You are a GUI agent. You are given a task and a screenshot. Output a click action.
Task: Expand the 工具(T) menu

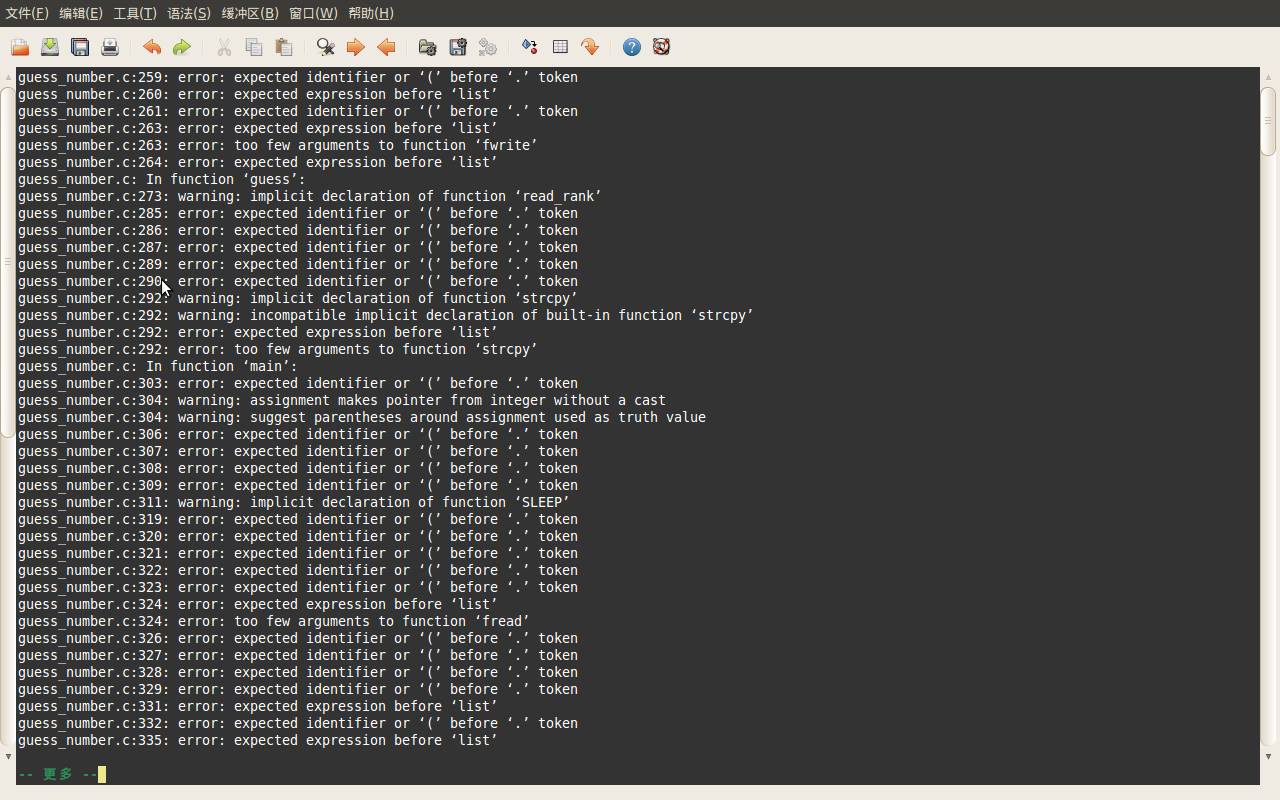(x=135, y=13)
